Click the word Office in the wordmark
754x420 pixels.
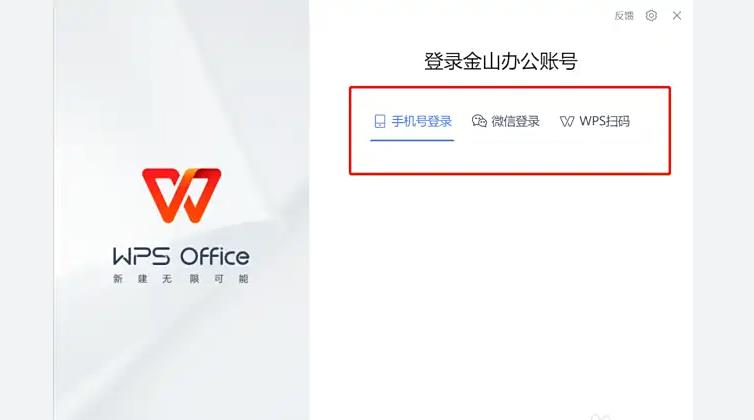[x=215, y=256]
